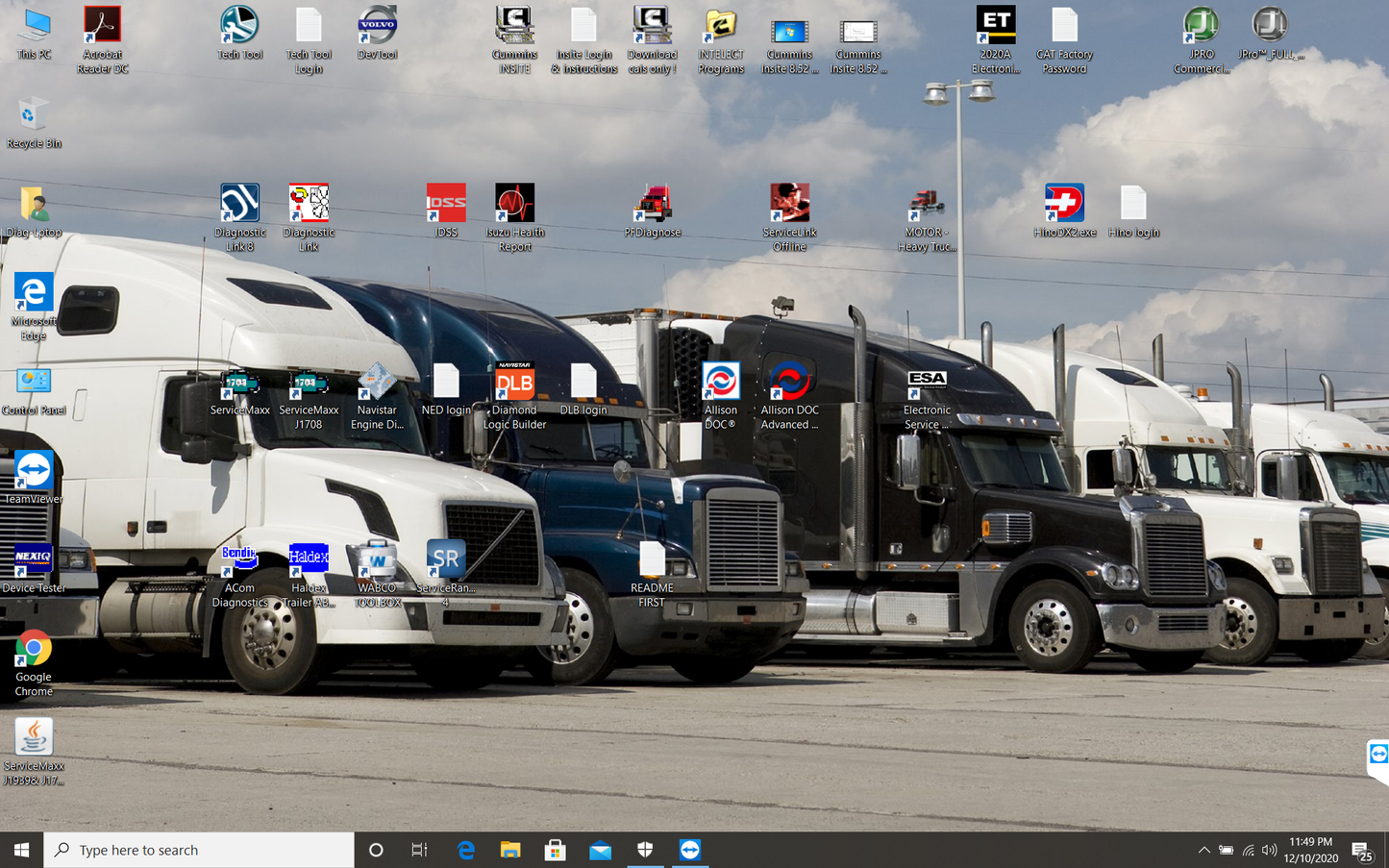
Task: Open Action Center notifications
Action: click(1362, 850)
